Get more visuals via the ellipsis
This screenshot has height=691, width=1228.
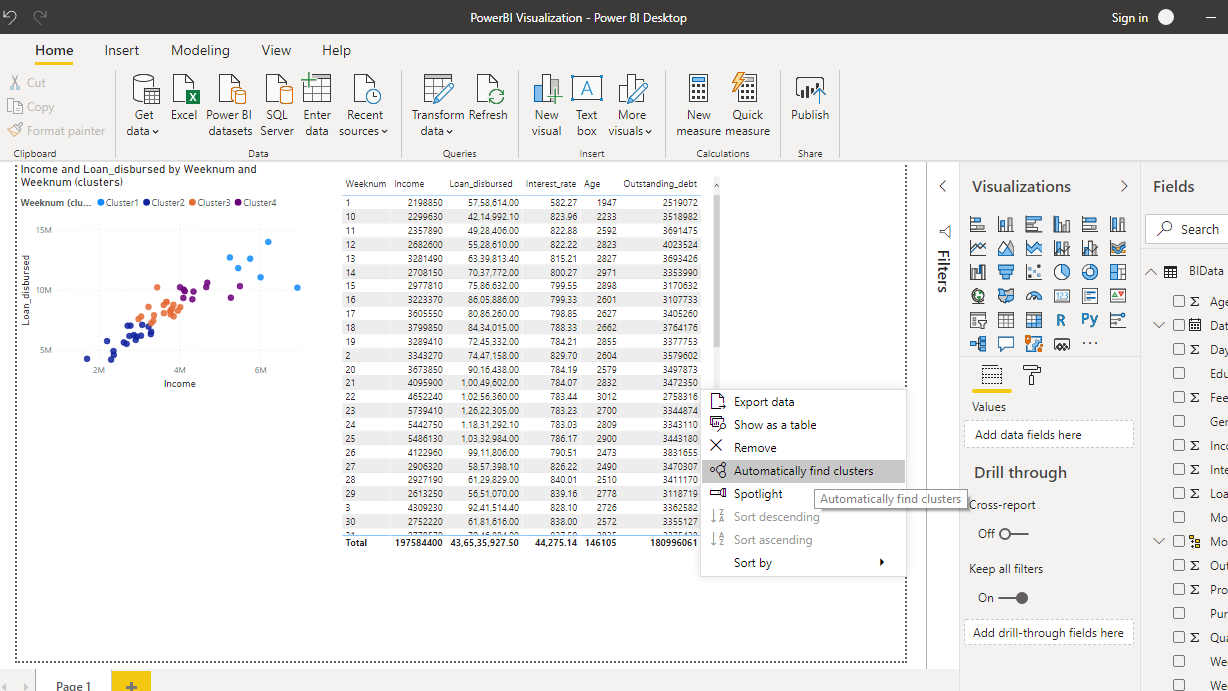[1090, 344]
